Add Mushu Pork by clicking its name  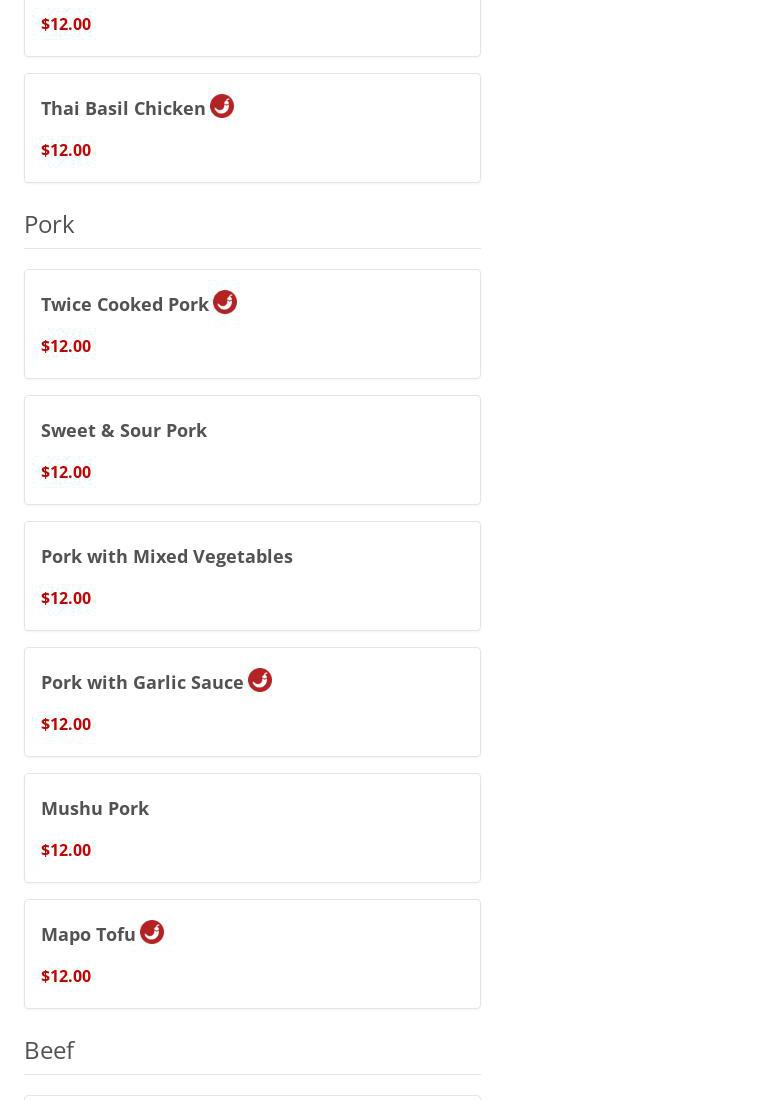[x=95, y=808]
